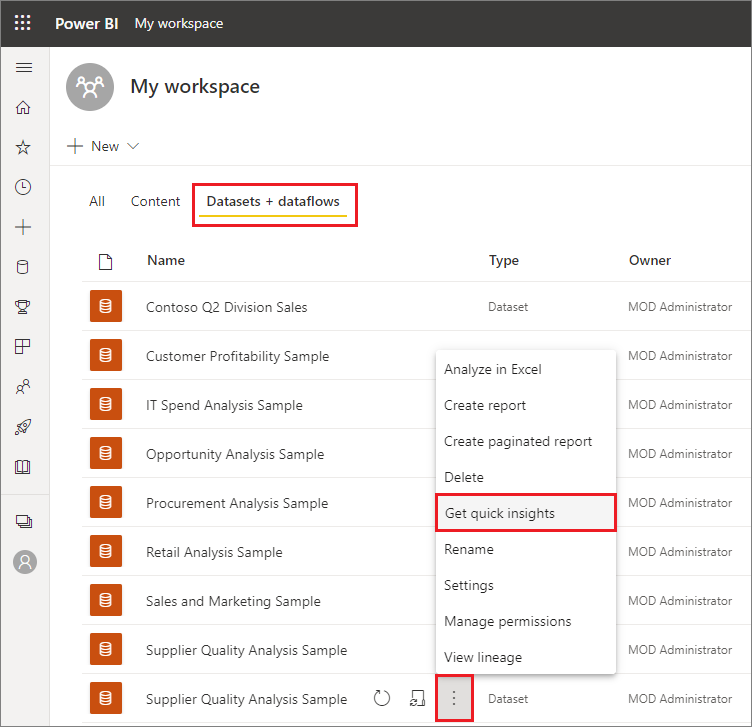
Task: Select Manage permissions menu entry
Action: point(508,621)
